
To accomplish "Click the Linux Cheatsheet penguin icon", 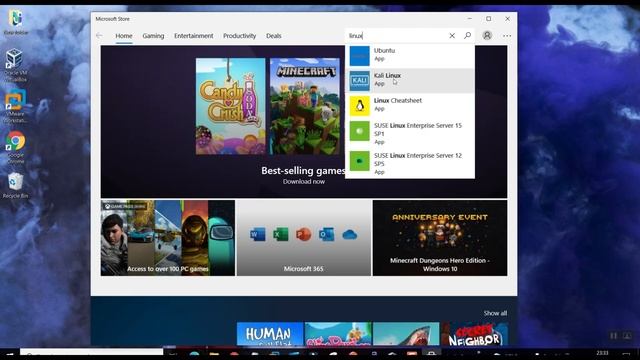I will [360, 106].
